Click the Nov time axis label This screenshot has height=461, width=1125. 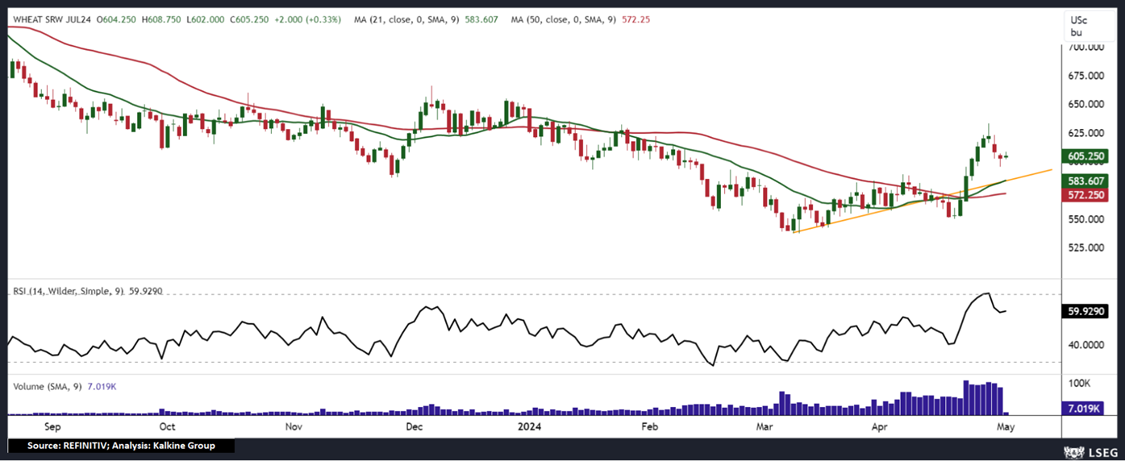coord(293,427)
